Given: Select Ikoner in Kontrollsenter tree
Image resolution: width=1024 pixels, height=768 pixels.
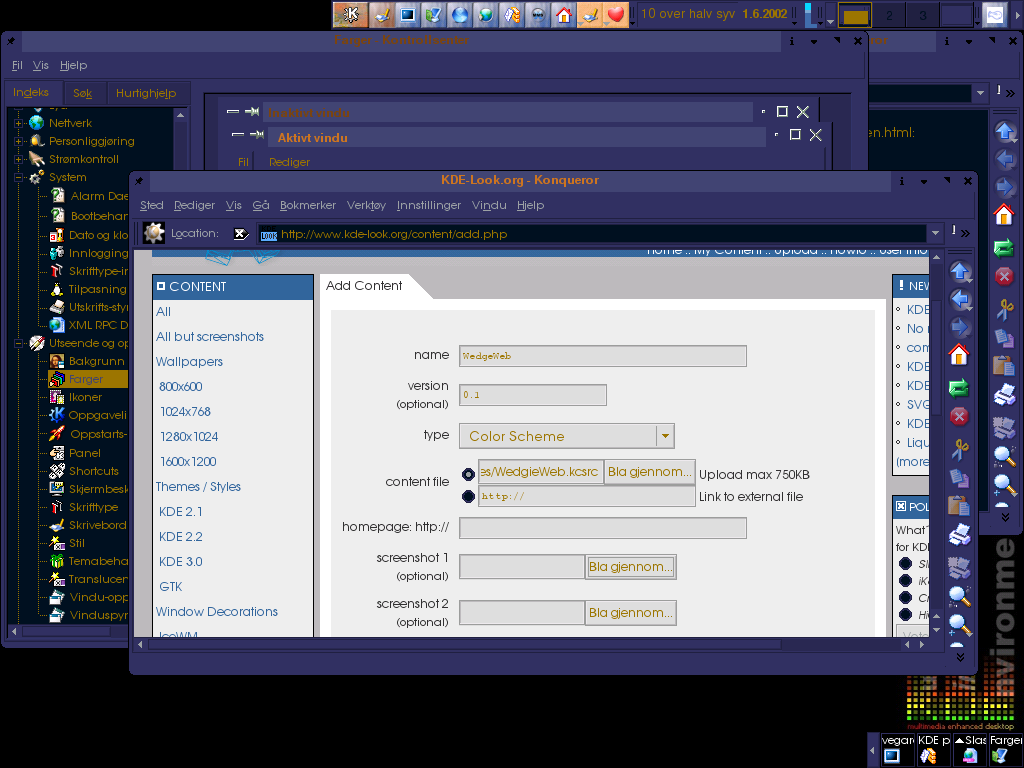Looking at the screenshot, I should click(85, 397).
